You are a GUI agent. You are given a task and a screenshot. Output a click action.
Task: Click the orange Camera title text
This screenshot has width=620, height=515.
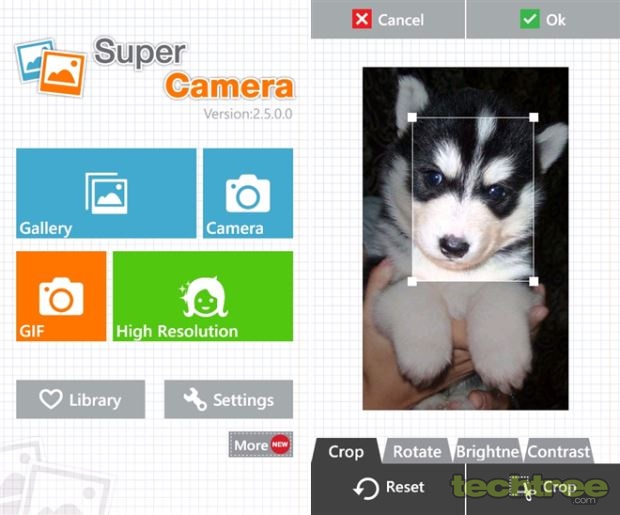point(229,85)
